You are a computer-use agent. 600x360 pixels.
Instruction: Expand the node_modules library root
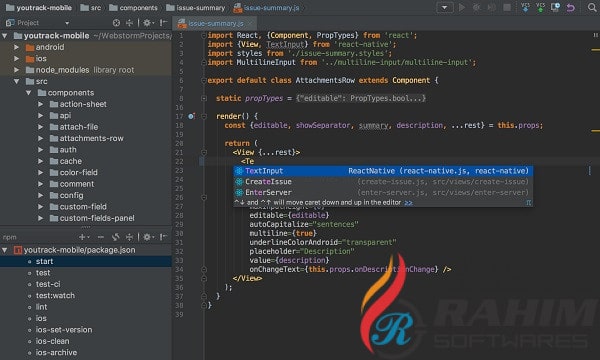[x=16, y=70]
